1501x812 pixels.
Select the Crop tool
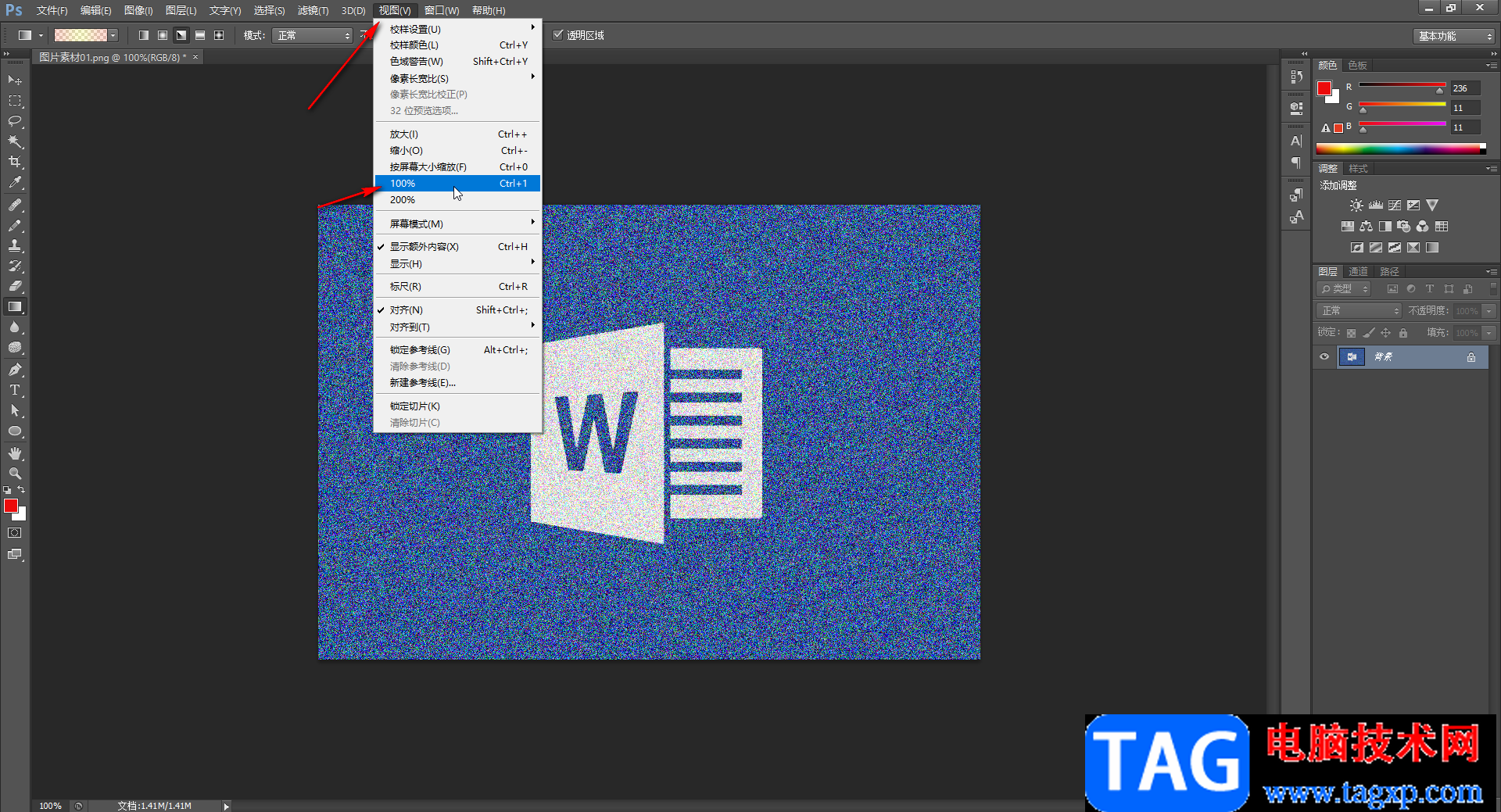click(15, 162)
